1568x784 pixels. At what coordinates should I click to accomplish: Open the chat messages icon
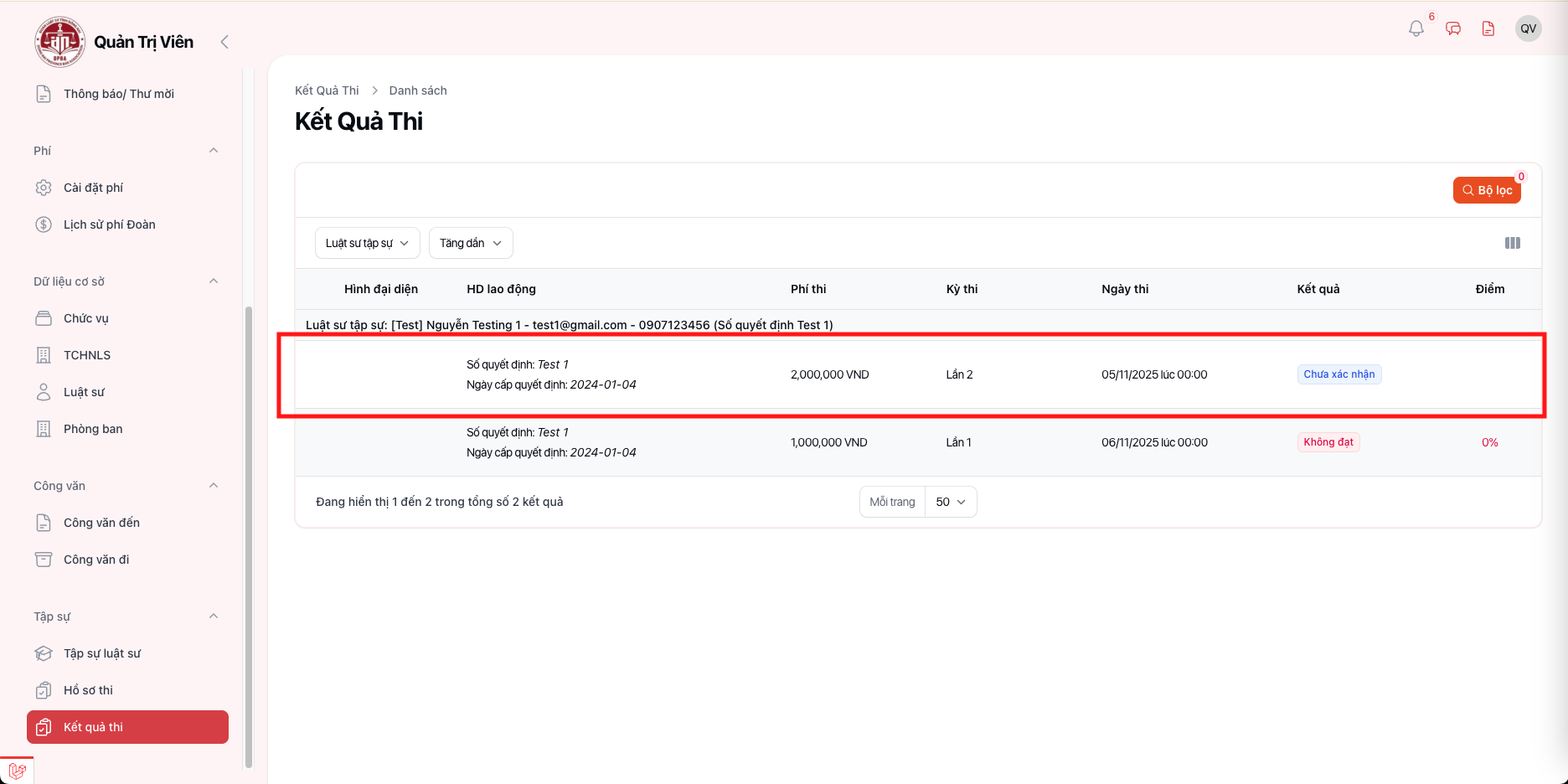1453,28
